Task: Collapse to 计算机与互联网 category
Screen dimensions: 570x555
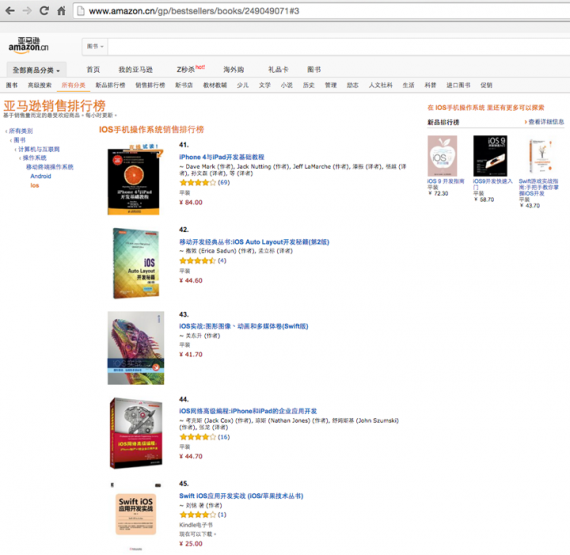Action: tap(39, 149)
